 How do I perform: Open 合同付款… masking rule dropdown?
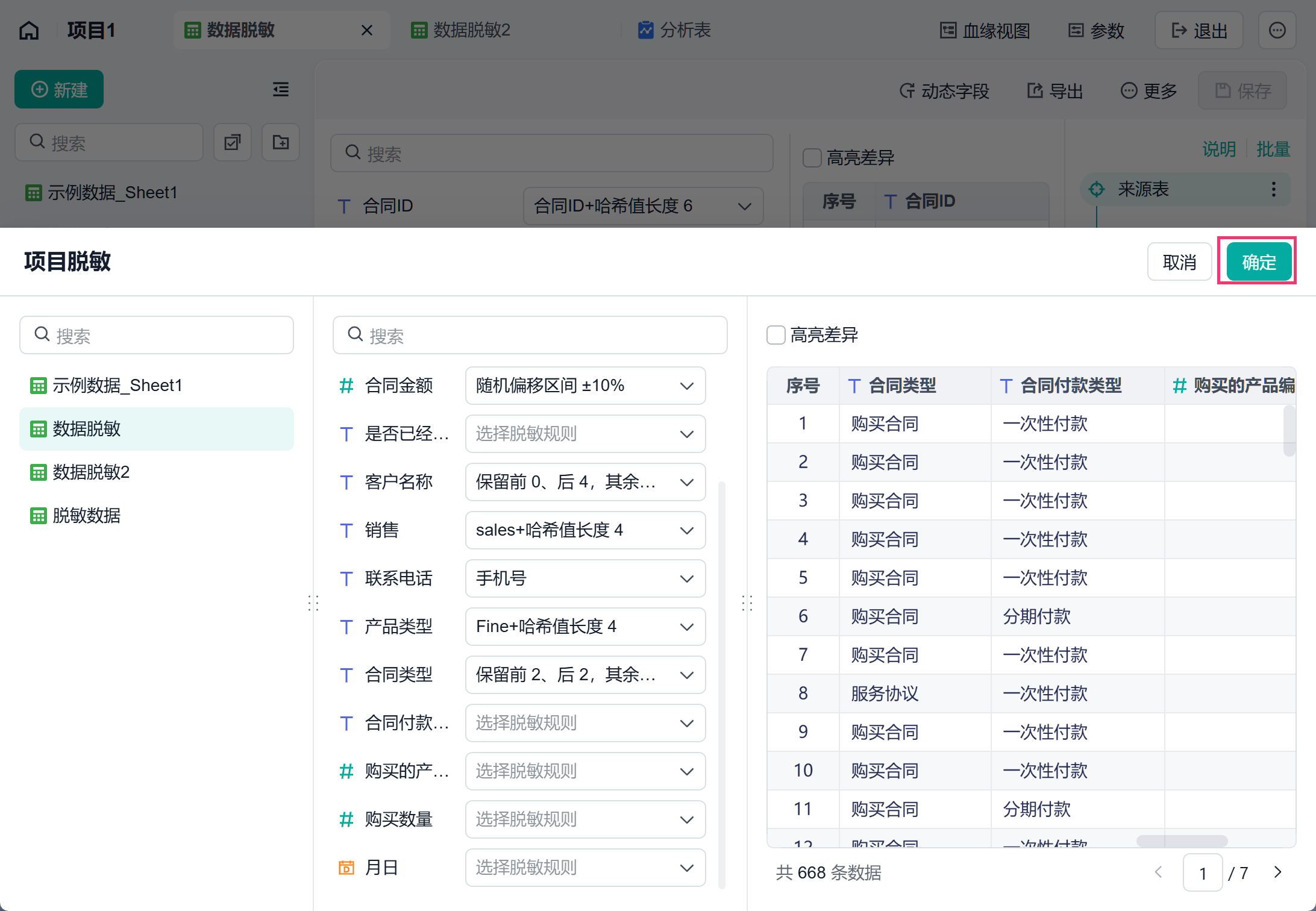point(585,723)
